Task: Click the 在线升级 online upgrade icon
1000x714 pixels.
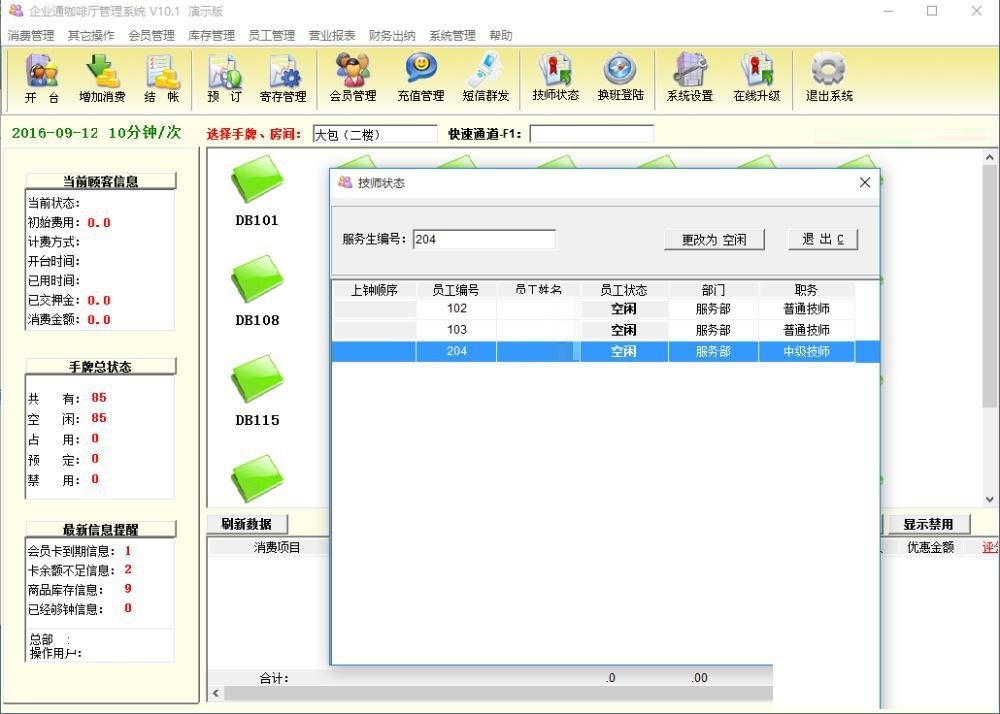Action: 756,79
